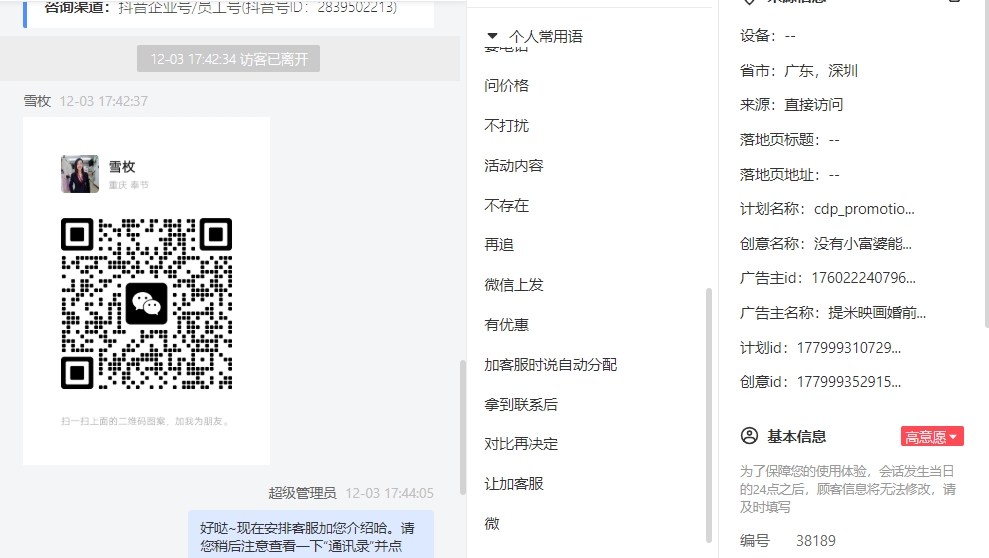
Task: Select the 对比再决定 quick phrase
Action: click(521, 444)
